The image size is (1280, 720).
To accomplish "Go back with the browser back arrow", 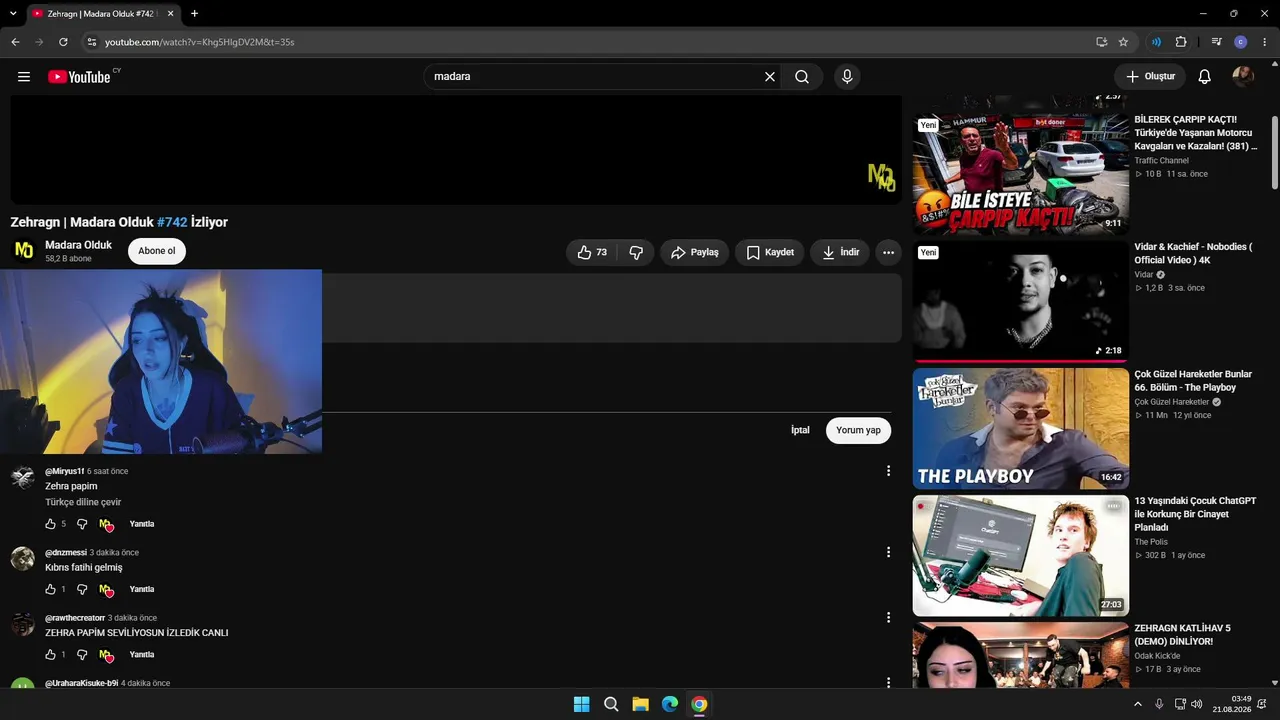I will coord(15,42).
